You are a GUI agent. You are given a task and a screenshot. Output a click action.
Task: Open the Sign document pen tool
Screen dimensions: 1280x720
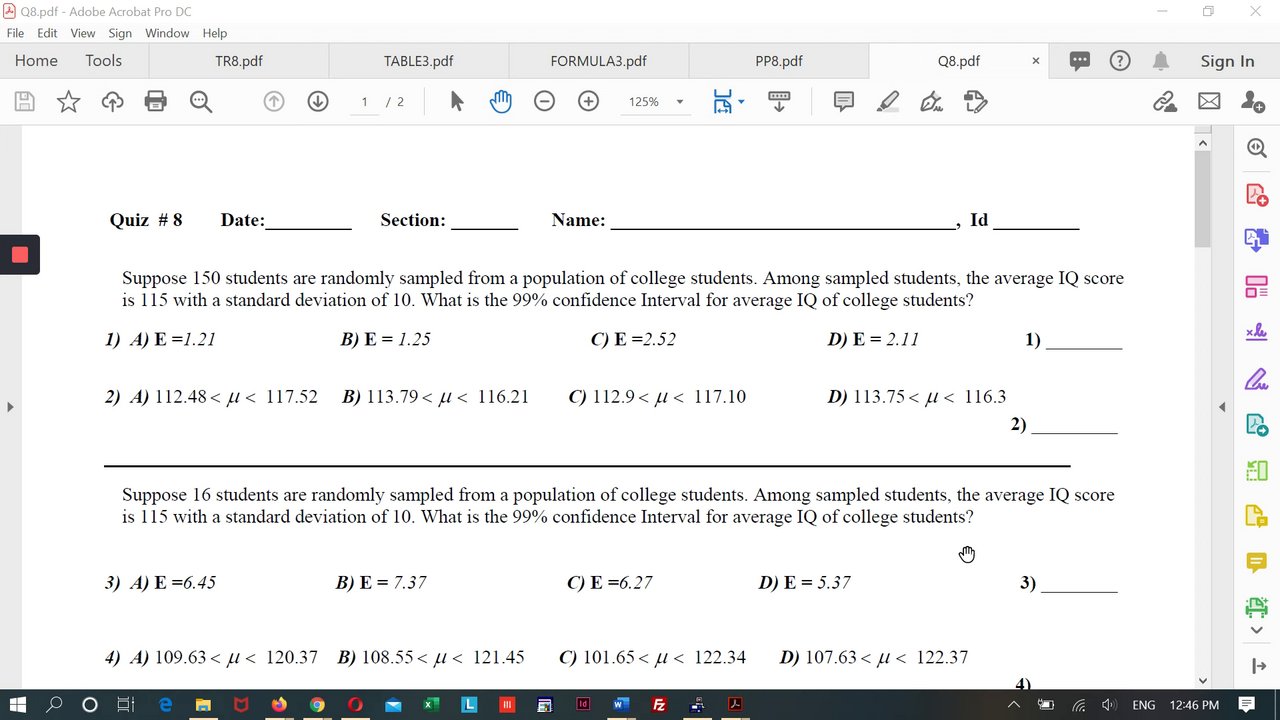(x=931, y=101)
